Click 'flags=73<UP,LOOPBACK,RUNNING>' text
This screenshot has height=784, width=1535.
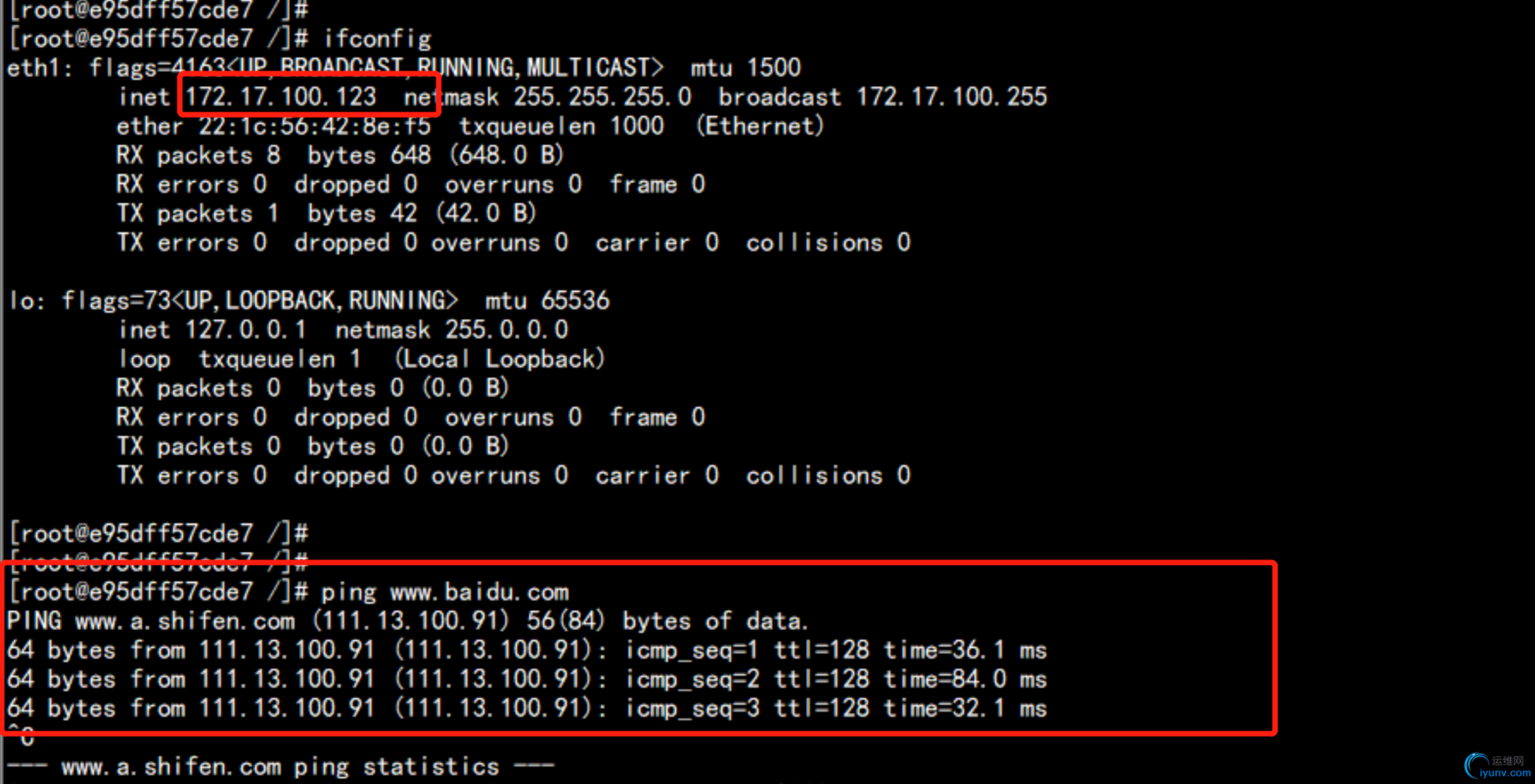[x=260, y=300]
